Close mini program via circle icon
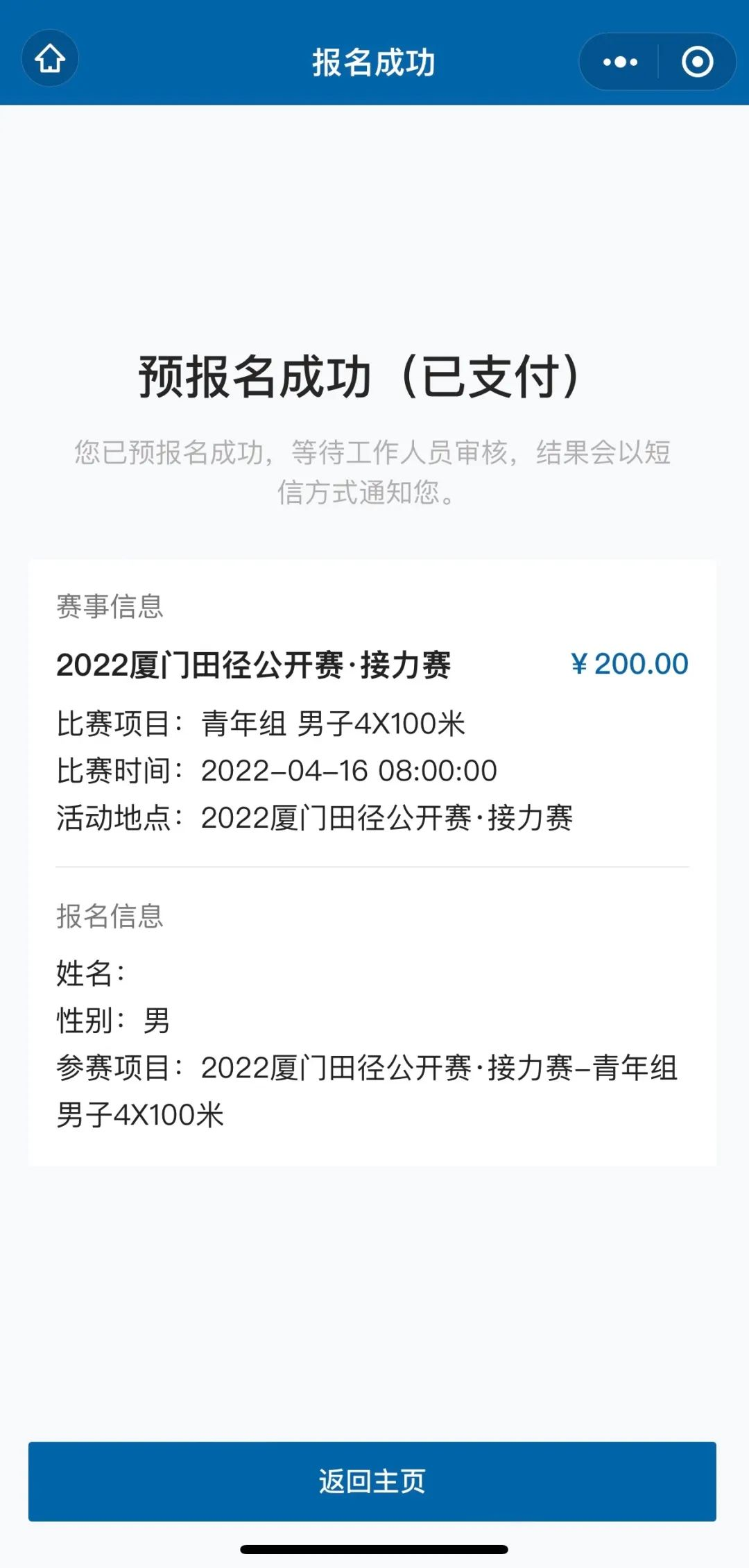Viewport: 749px width, 1568px height. click(697, 62)
